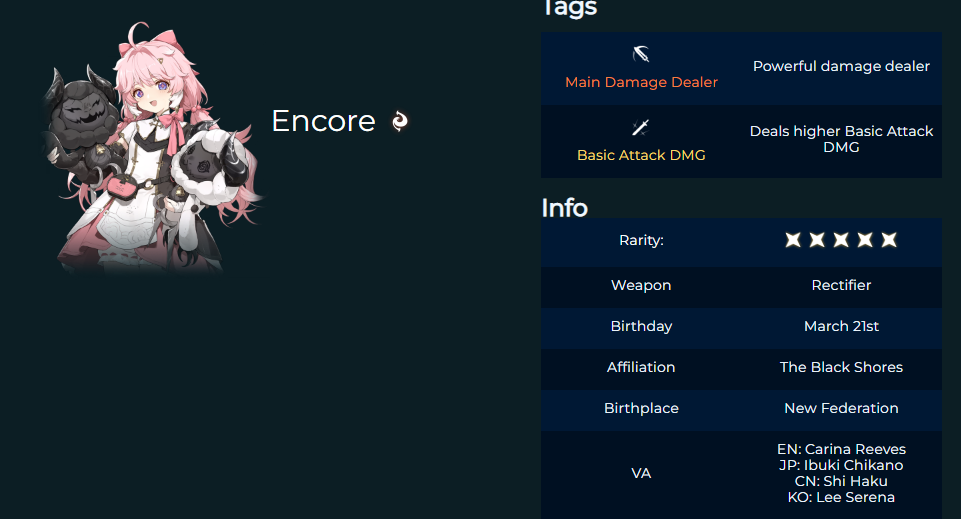The height and width of the screenshot is (519, 961).
Task: Click The Black Shores affiliation value
Action: 841,367
